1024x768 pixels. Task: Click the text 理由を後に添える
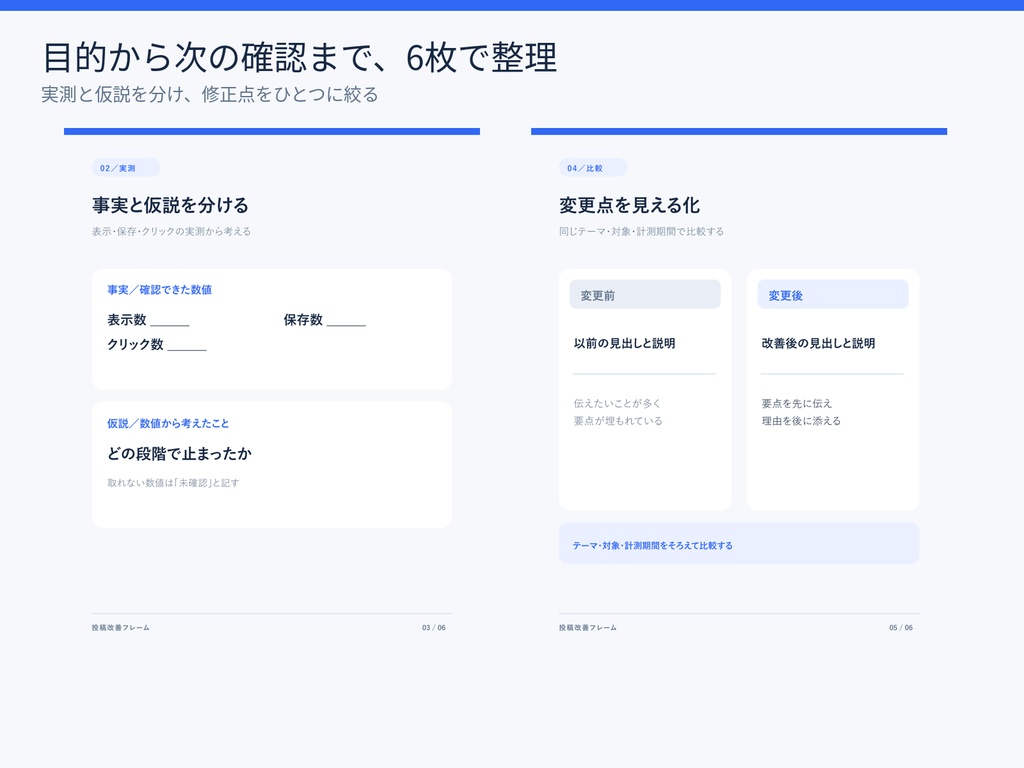[x=801, y=421]
